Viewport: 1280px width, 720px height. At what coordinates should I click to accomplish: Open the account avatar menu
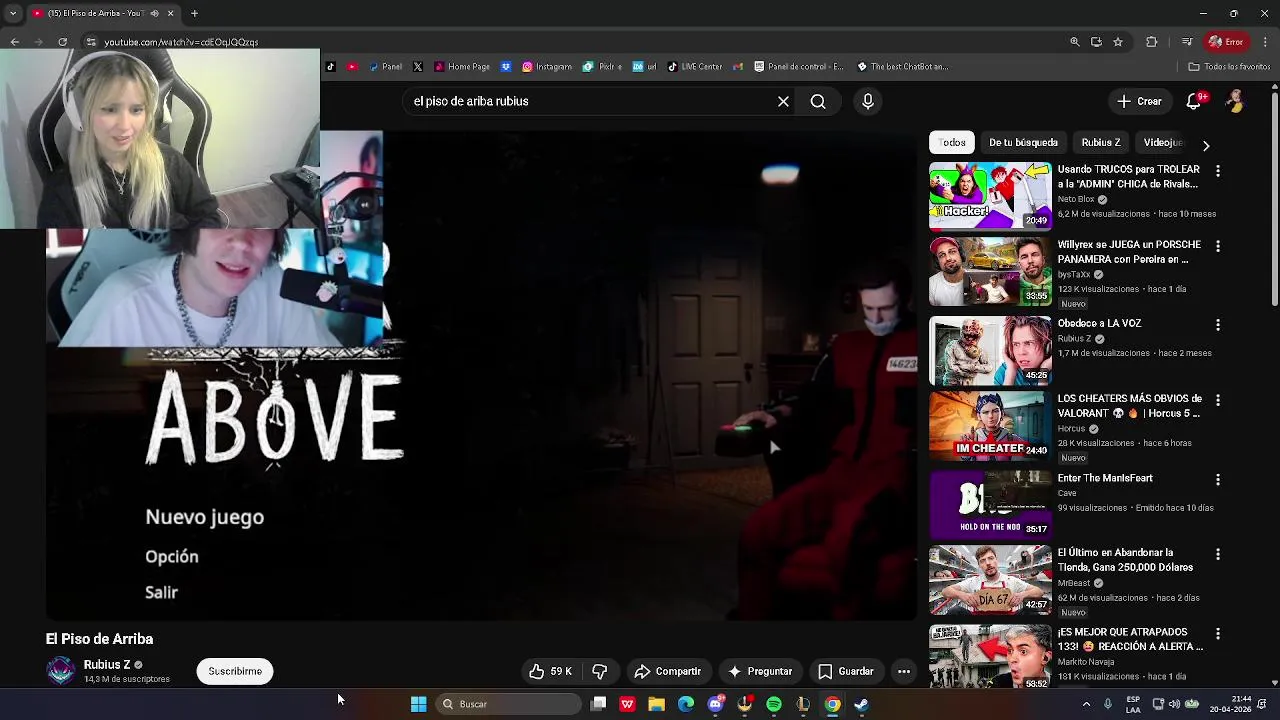click(1235, 101)
